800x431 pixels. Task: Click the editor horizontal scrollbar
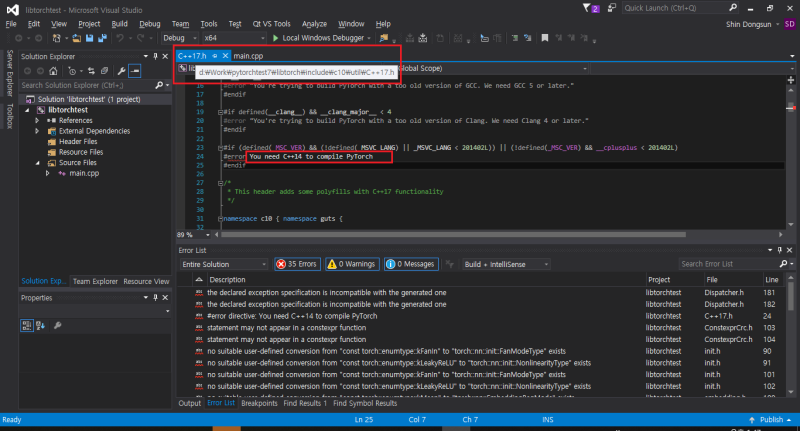pos(453,235)
